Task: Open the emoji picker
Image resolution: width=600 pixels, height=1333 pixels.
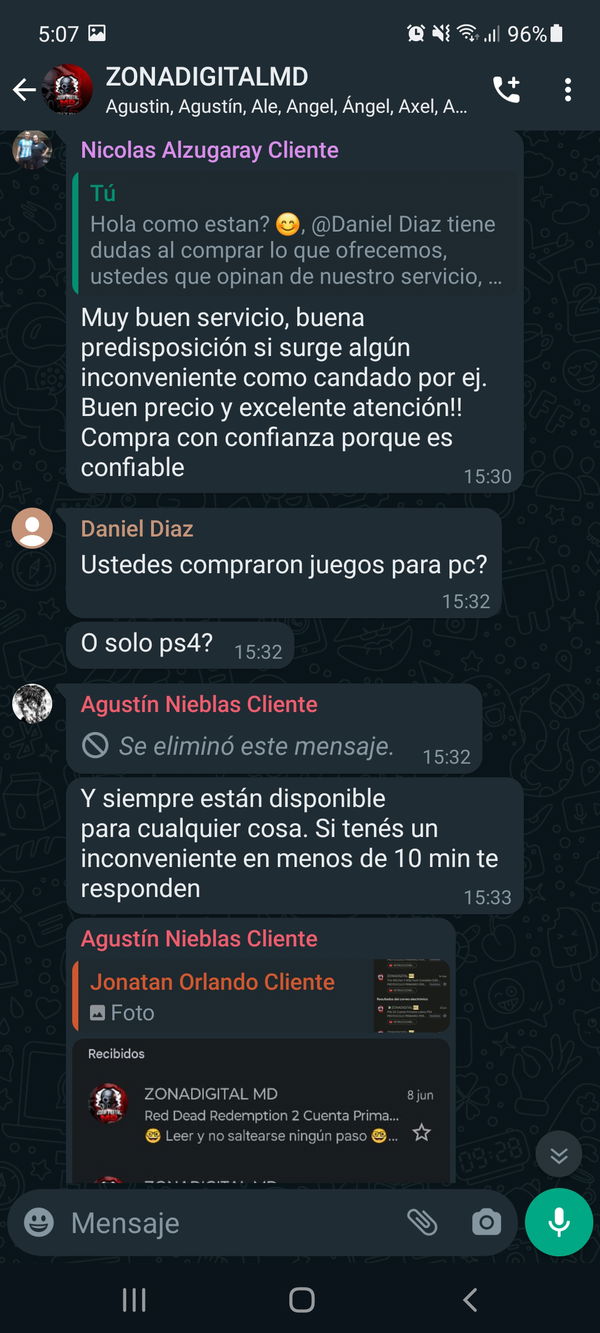Action: pyautogui.click(x=39, y=1222)
